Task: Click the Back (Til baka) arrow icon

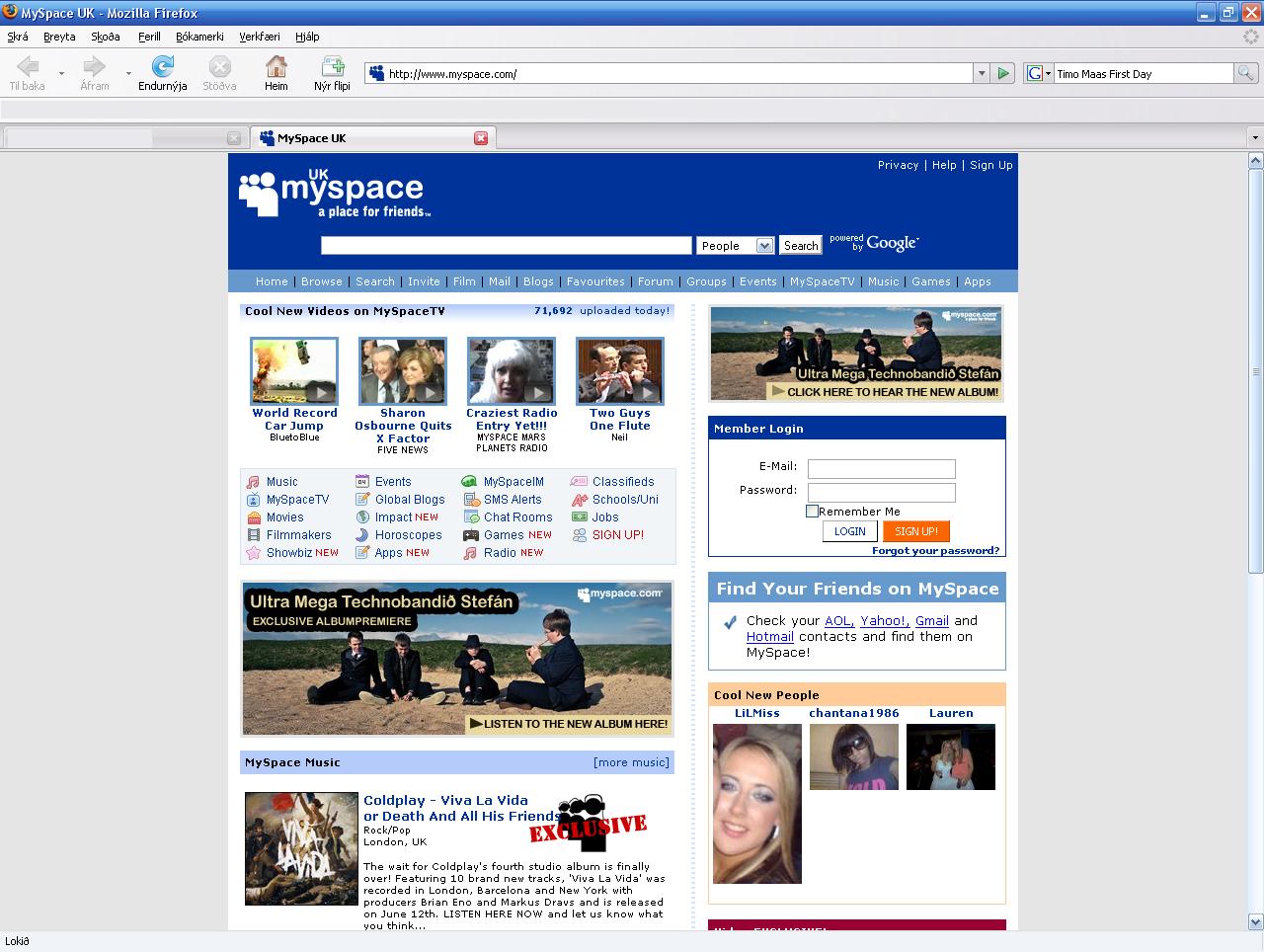Action: click(28, 67)
